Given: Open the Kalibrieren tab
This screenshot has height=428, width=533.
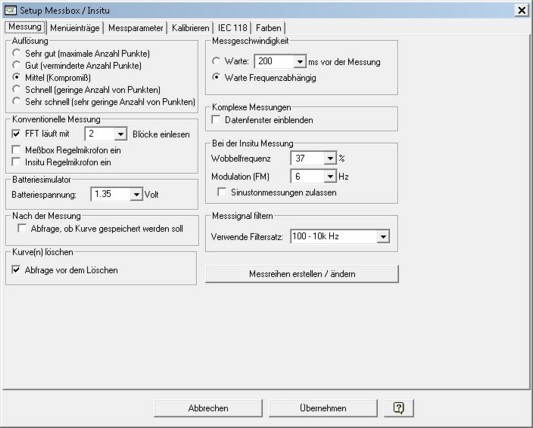Looking at the screenshot, I should [x=190, y=28].
